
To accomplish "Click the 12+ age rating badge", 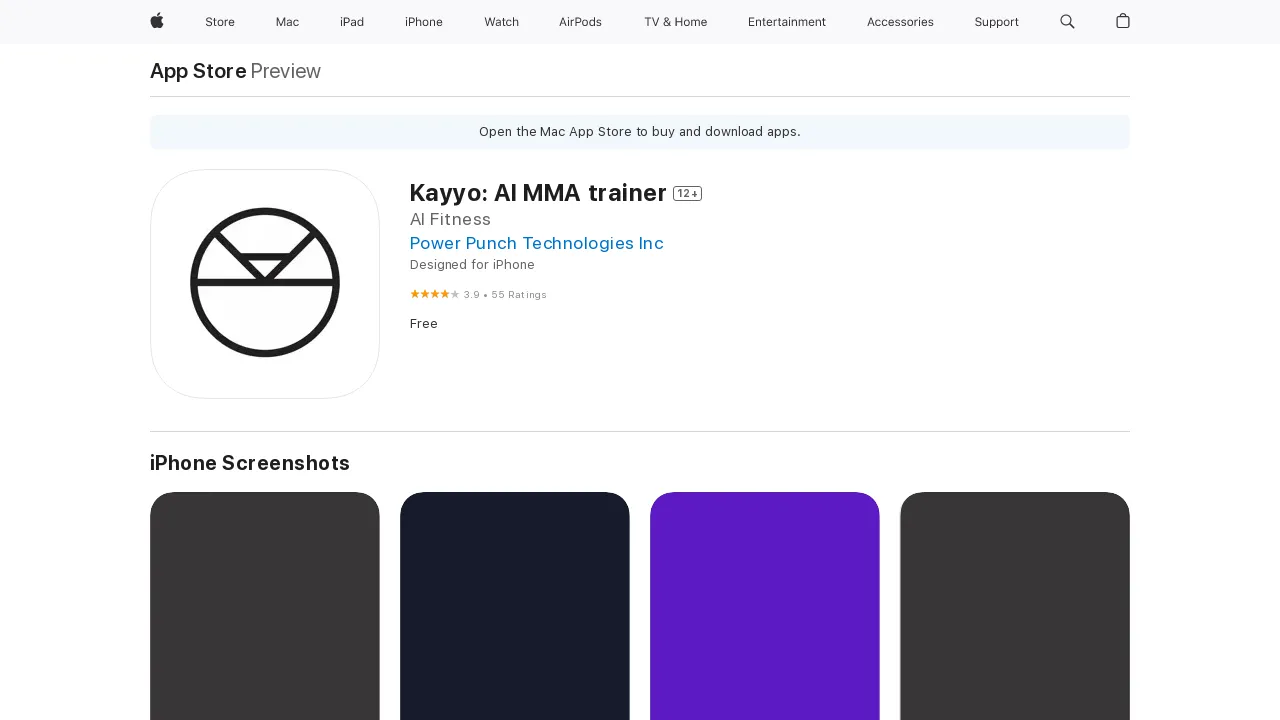I will pyautogui.click(x=687, y=193).
